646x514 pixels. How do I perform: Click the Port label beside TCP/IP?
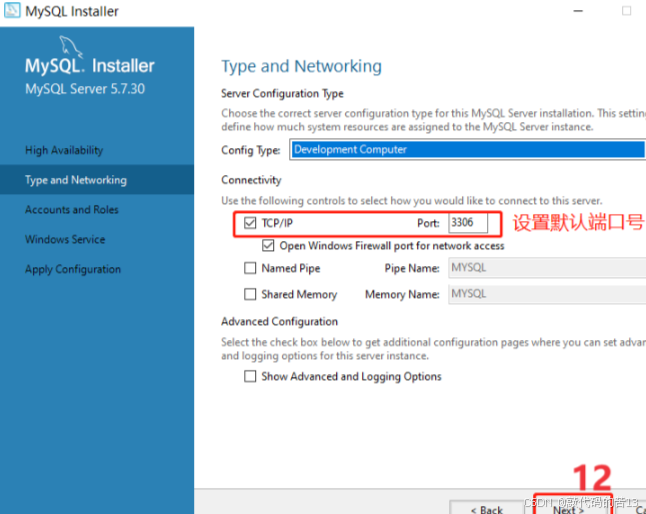pos(428,223)
